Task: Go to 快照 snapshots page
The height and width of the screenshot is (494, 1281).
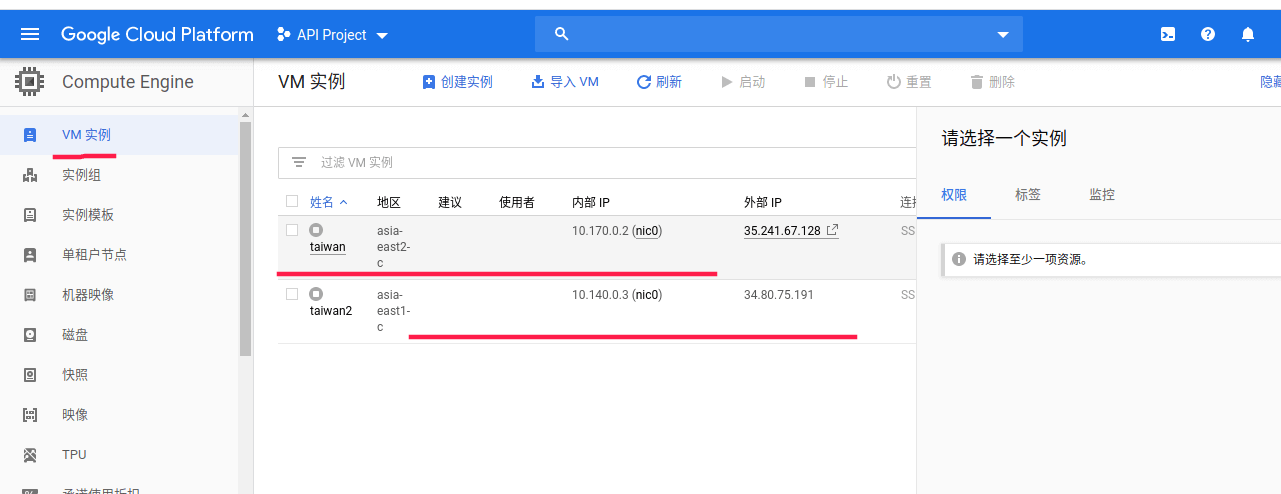Action: pyautogui.click(x=74, y=375)
